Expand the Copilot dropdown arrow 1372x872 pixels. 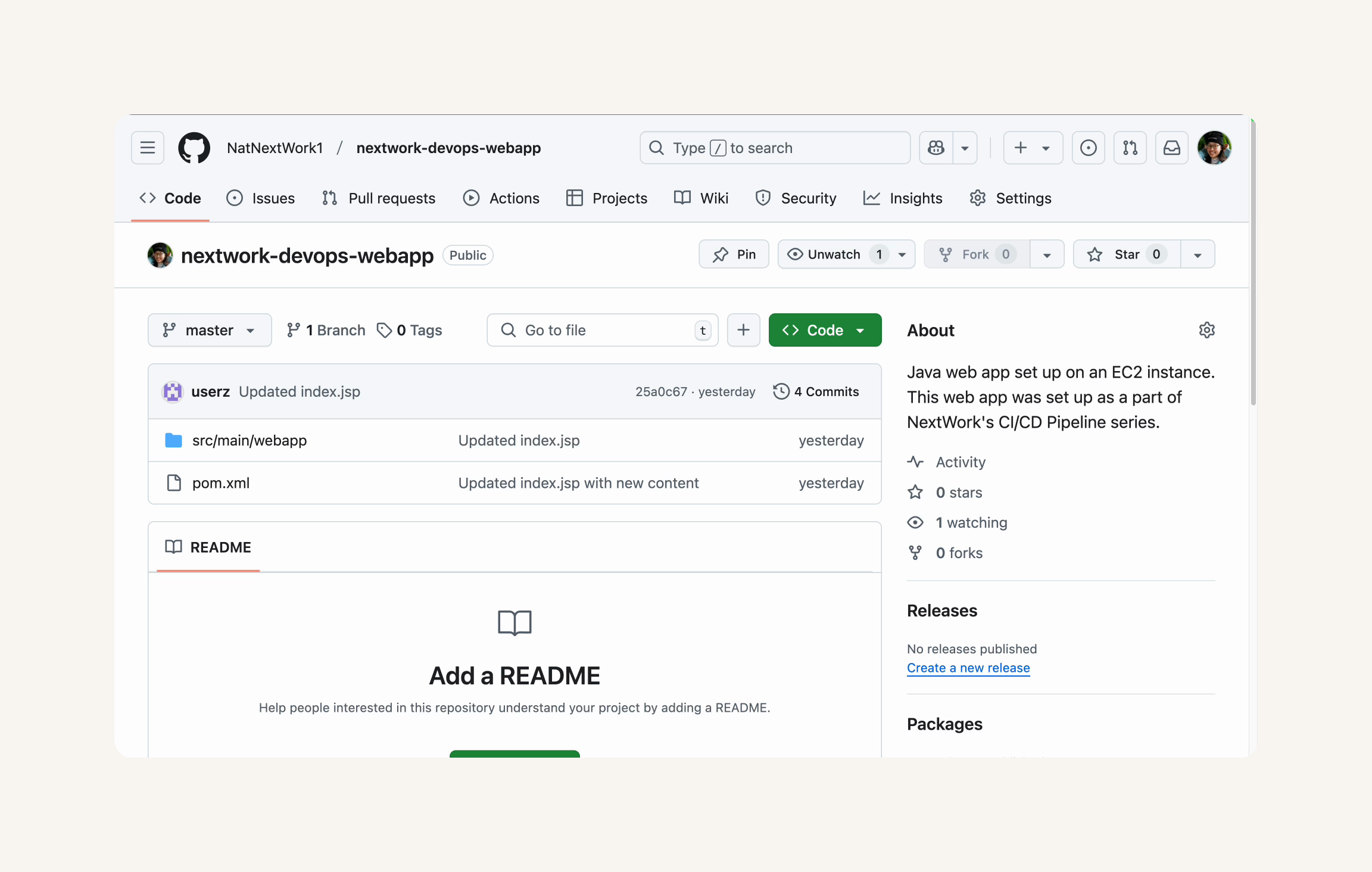pos(965,148)
